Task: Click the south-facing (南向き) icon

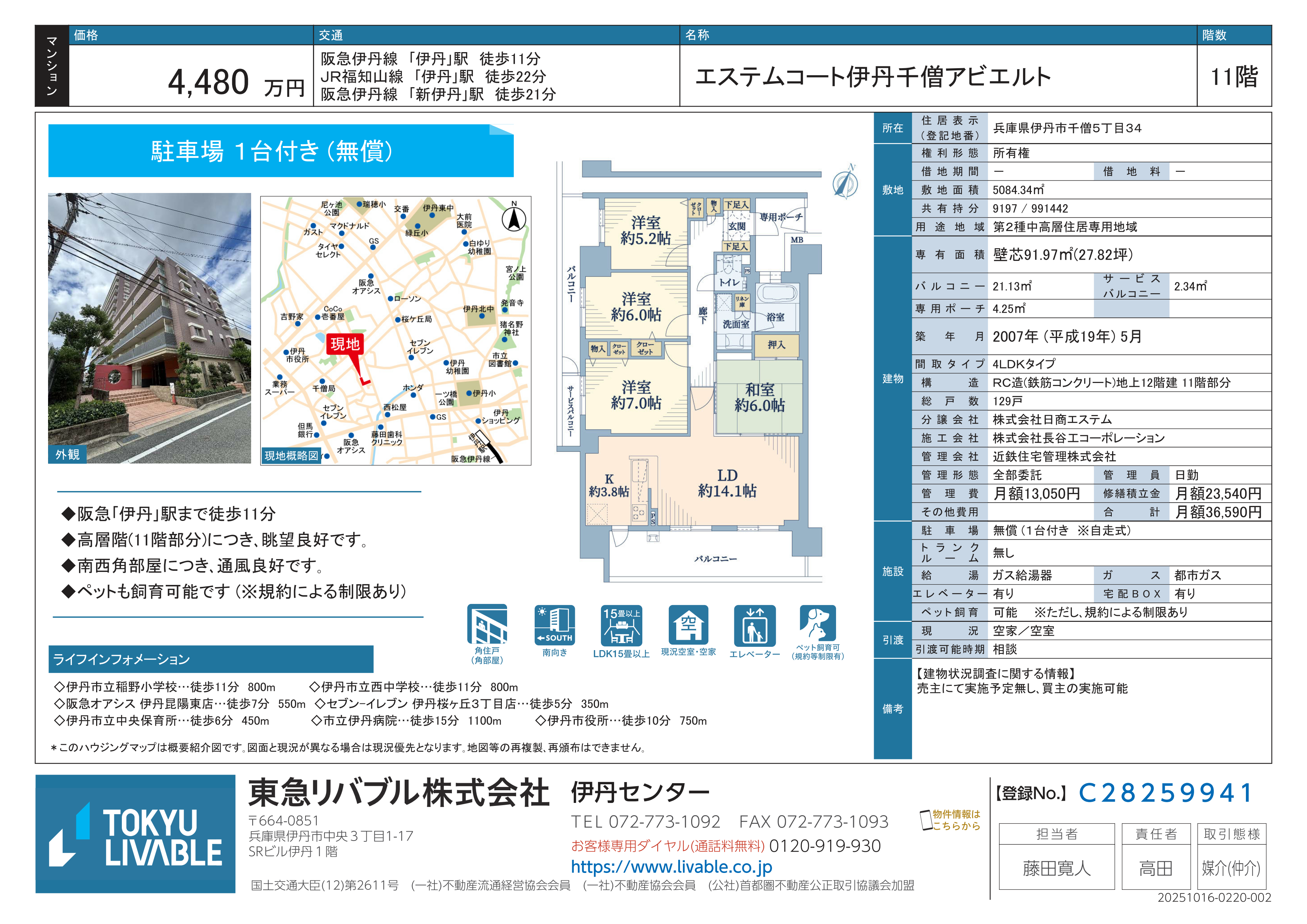Action: click(x=554, y=624)
